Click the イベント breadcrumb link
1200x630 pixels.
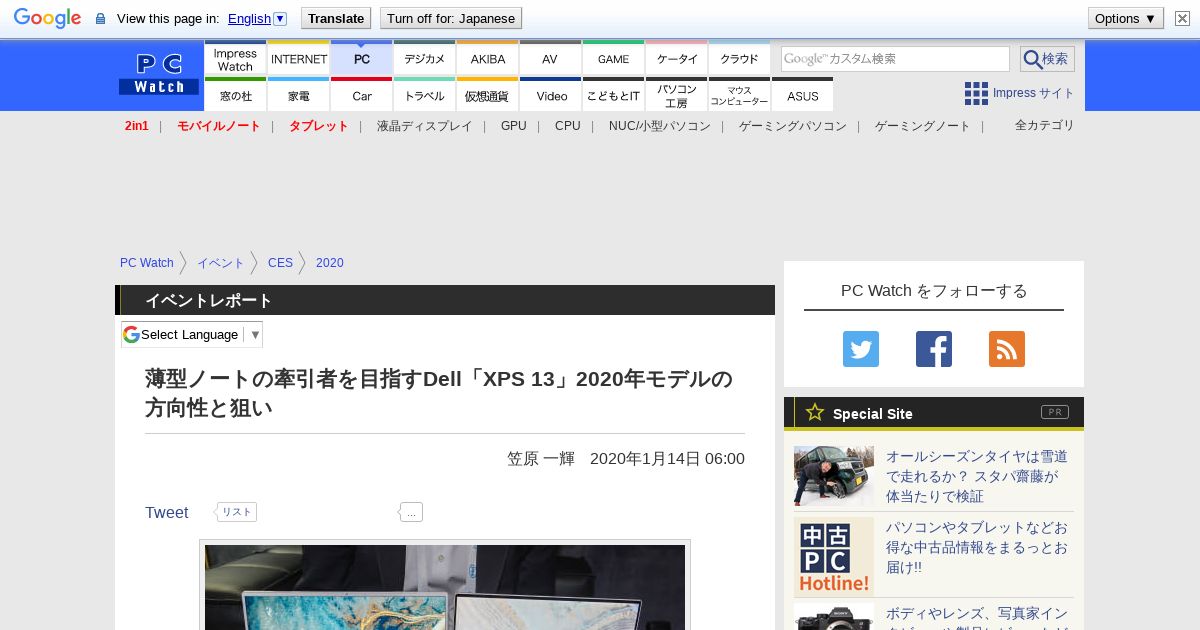pyautogui.click(x=221, y=263)
